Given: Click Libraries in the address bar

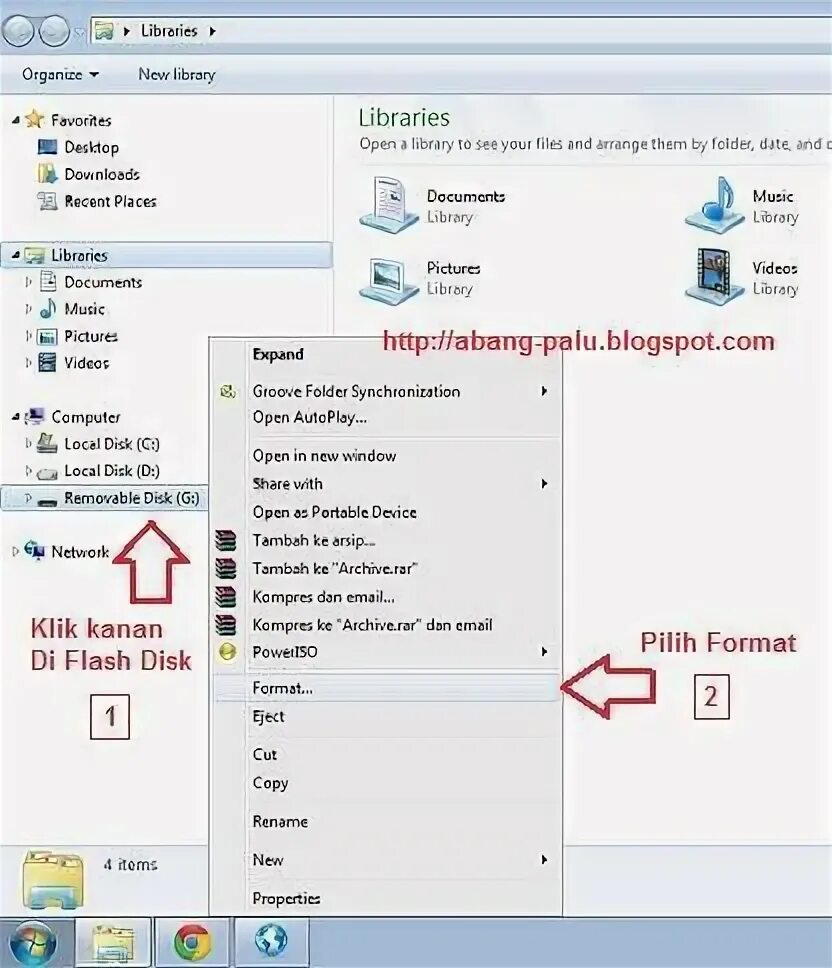Looking at the screenshot, I should pyautogui.click(x=169, y=31).
